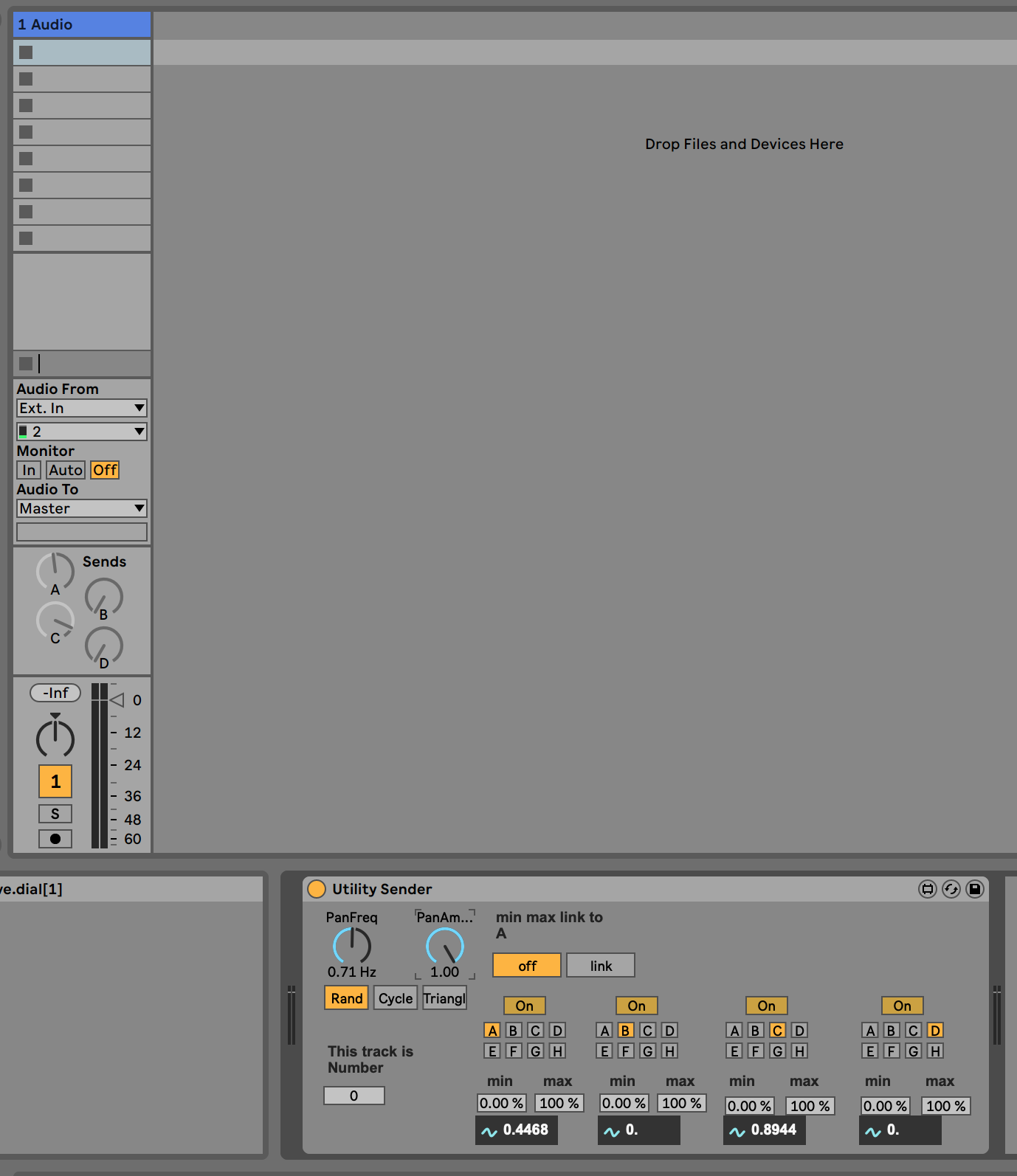Open the Ext. In input type dropdown
The image size is (1017, 1176).
click(x=82, y=408)
